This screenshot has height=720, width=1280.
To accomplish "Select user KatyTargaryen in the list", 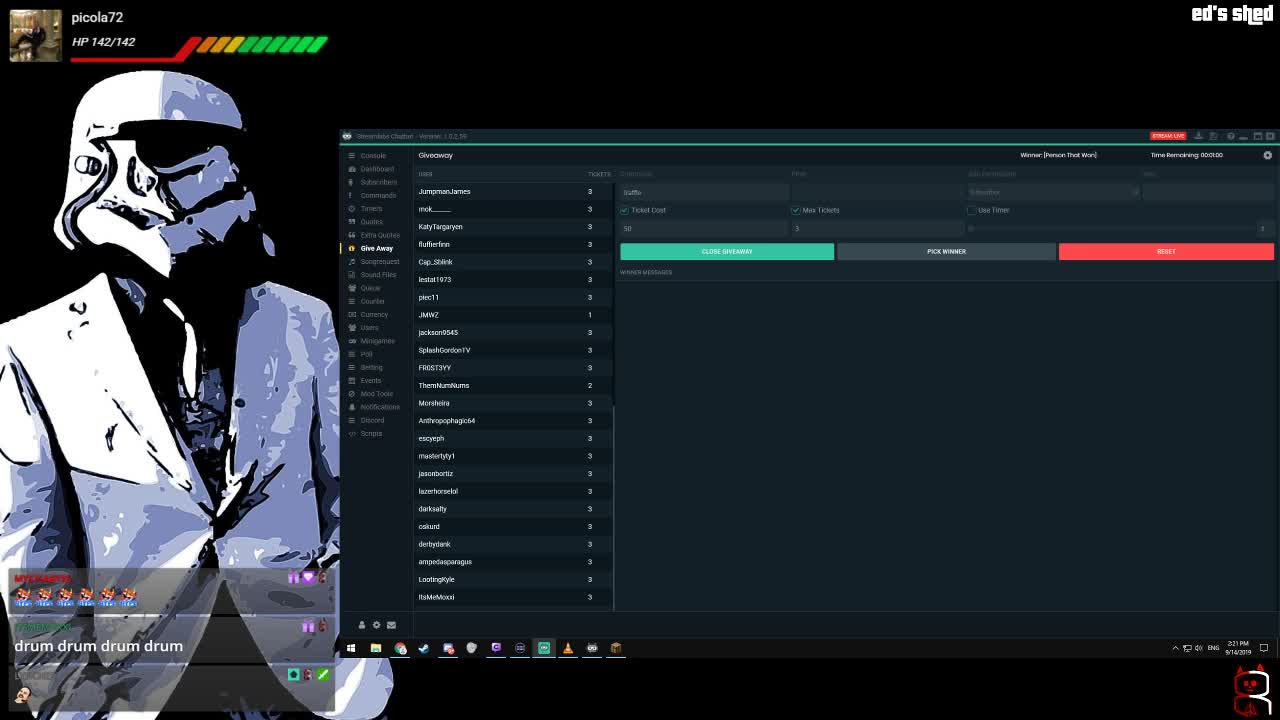I will 513,227.
